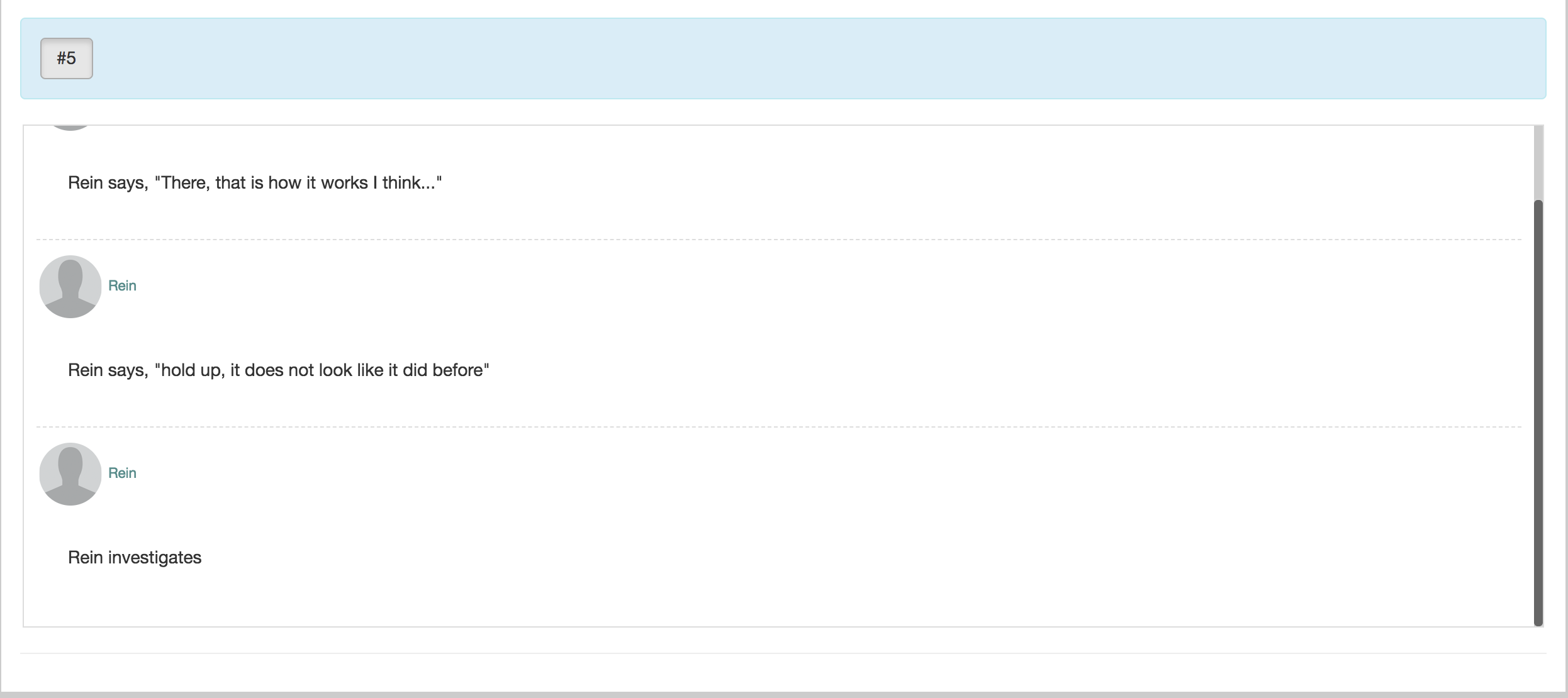Click Rein's avatar above the "hold up" message
Screen dimensions: 1568x698
[70, 286]
